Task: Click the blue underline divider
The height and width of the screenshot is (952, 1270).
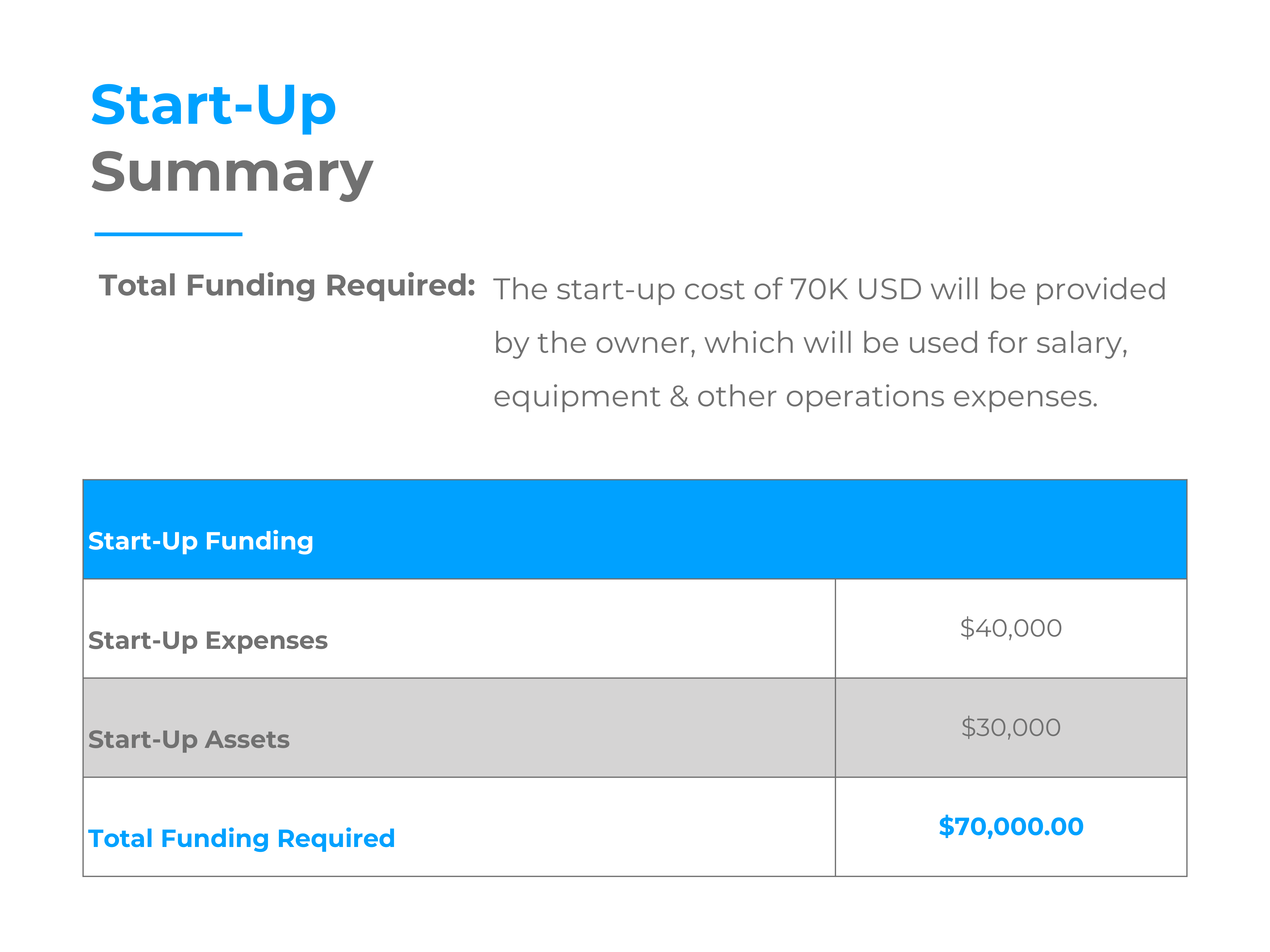Action: point(168,234)
